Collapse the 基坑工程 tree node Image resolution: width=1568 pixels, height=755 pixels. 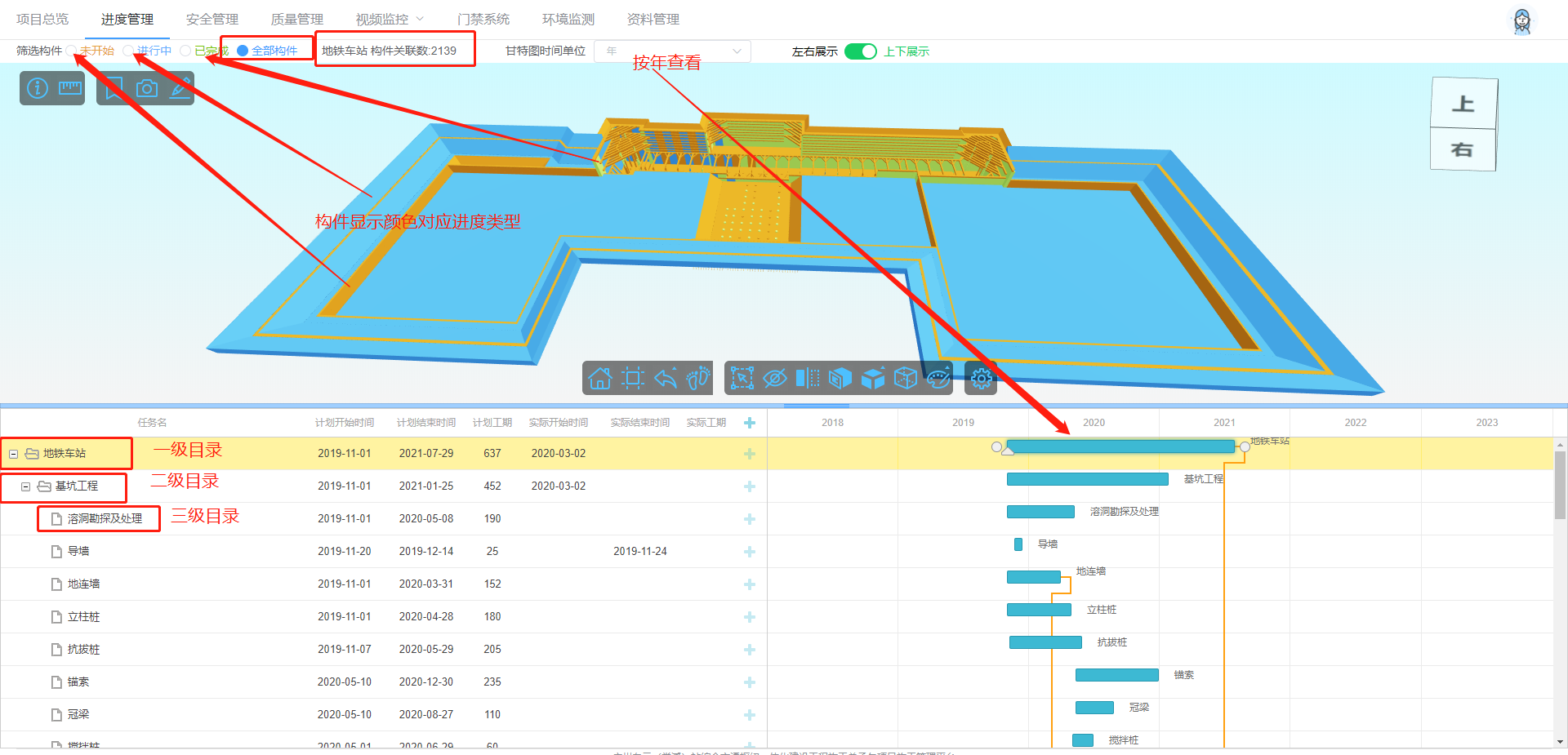pos(25,486)
